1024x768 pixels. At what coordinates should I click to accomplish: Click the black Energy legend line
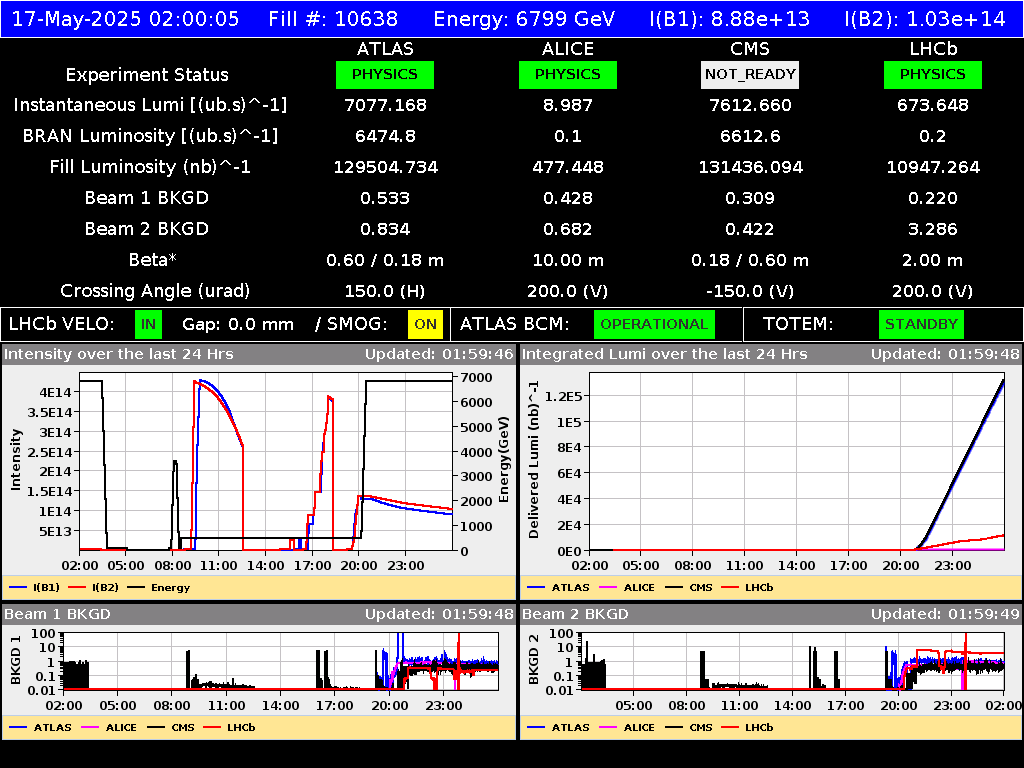(136, 588)
